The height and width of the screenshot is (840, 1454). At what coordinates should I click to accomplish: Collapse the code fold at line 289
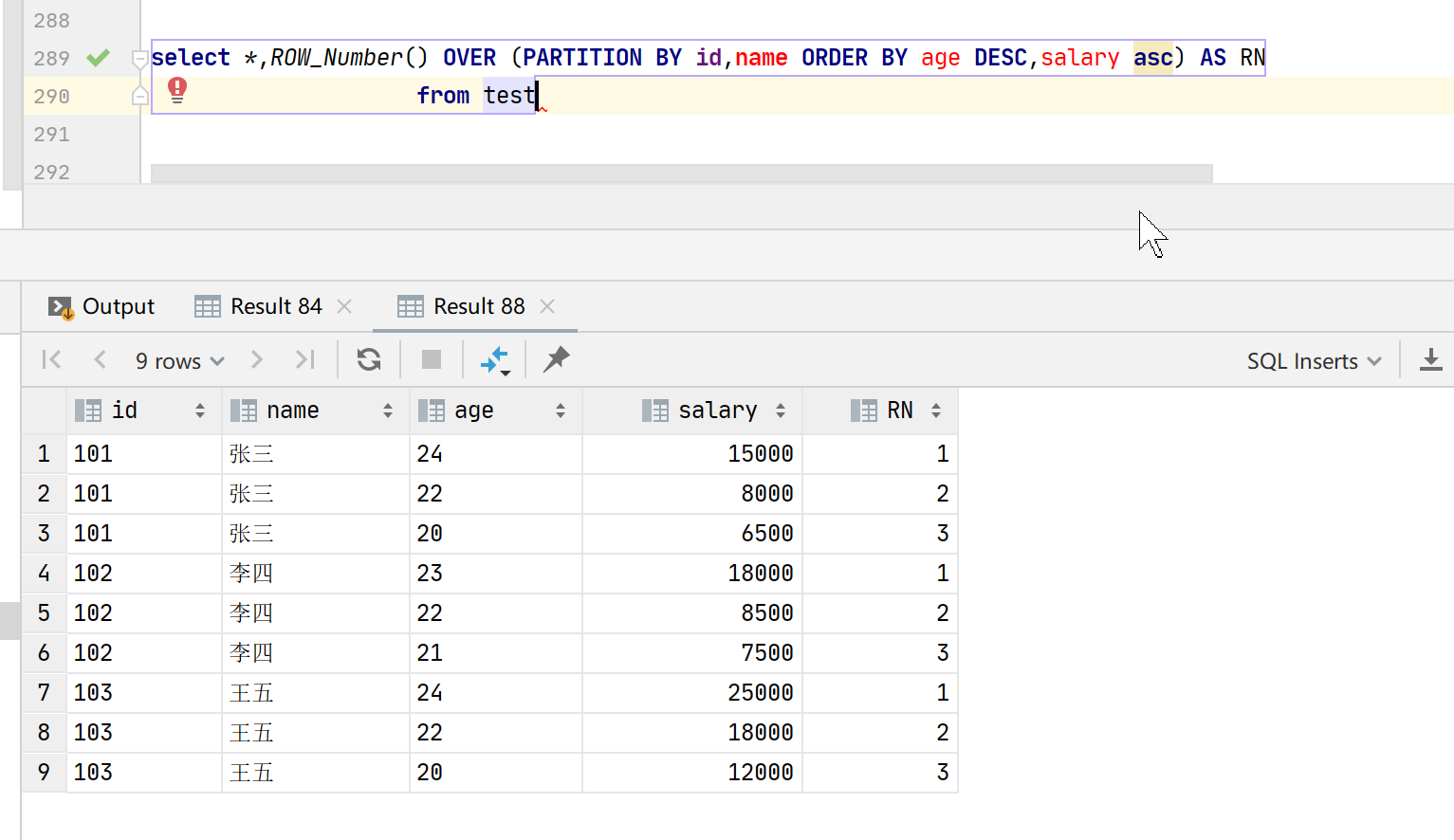tap(139, 59)
